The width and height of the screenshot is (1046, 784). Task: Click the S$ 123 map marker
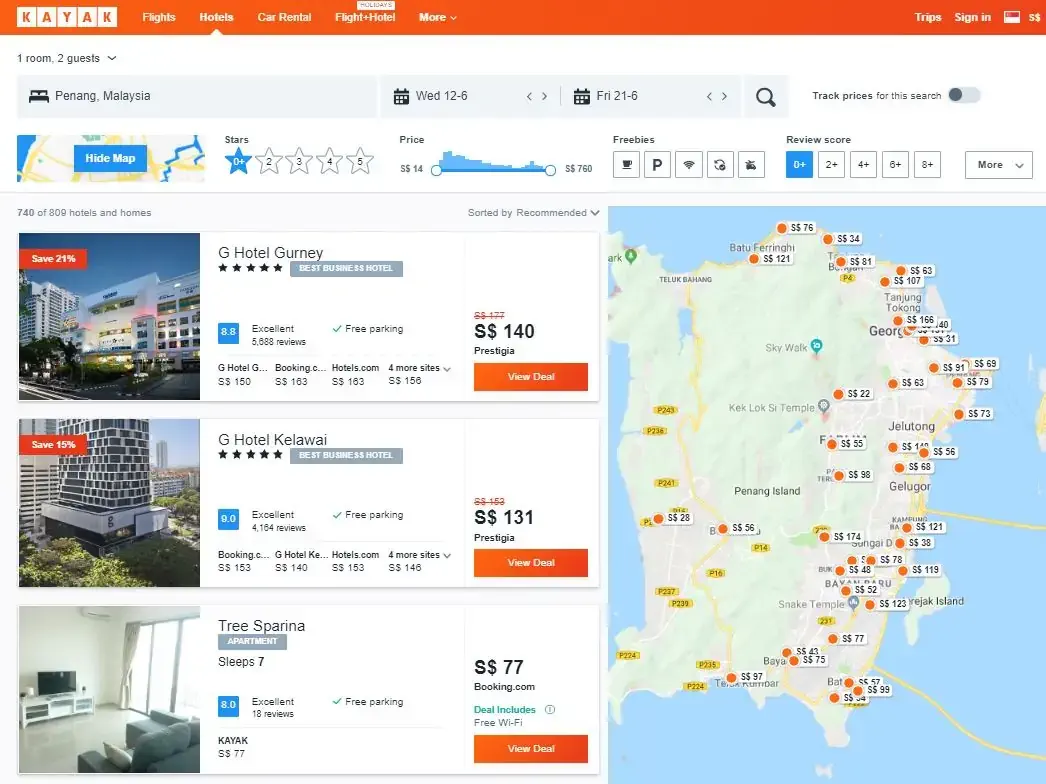[x=887, y=604]
